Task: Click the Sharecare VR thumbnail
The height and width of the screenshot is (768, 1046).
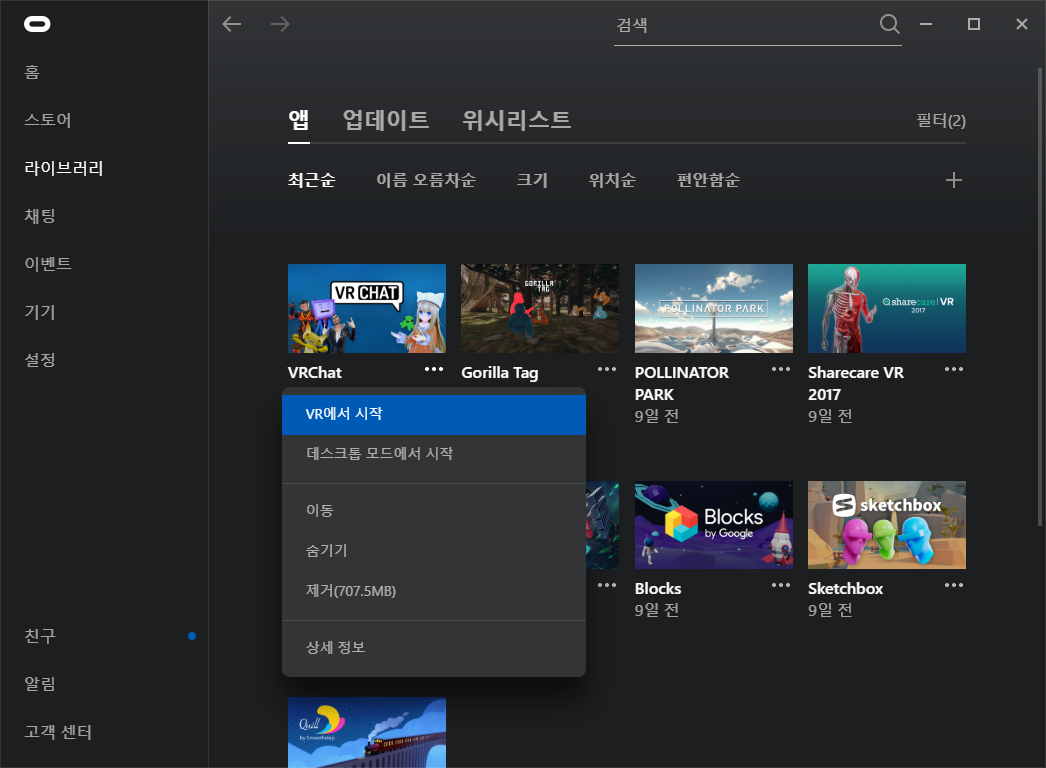Action: tap(887, 308)
